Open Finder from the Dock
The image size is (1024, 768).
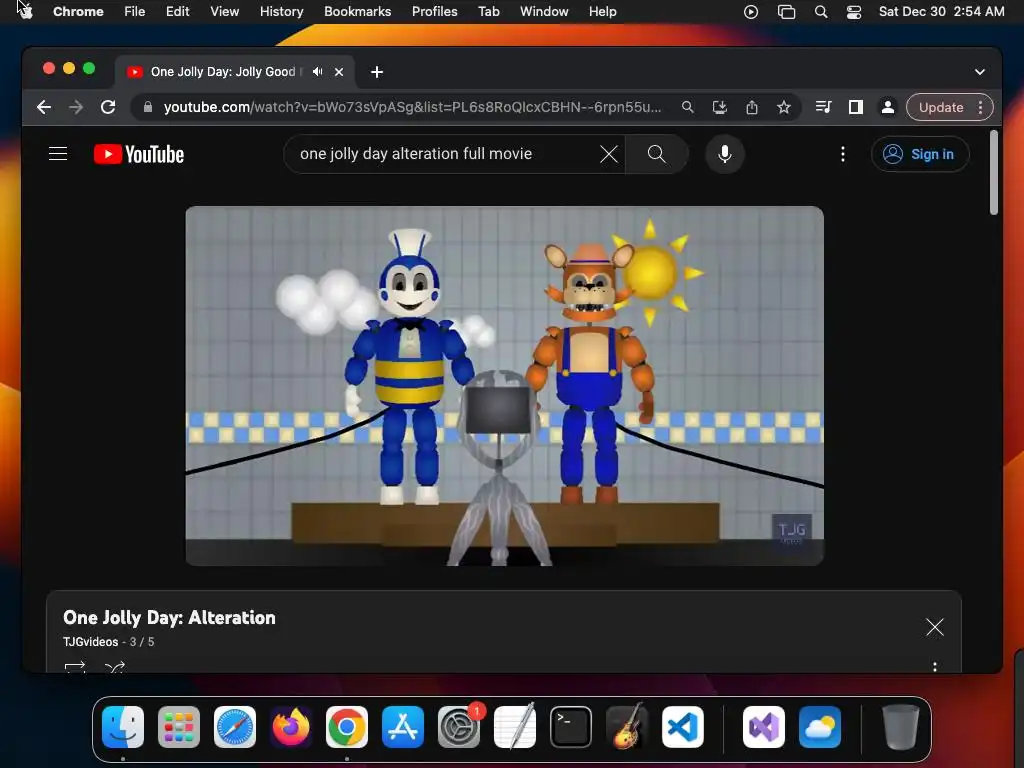123,727
